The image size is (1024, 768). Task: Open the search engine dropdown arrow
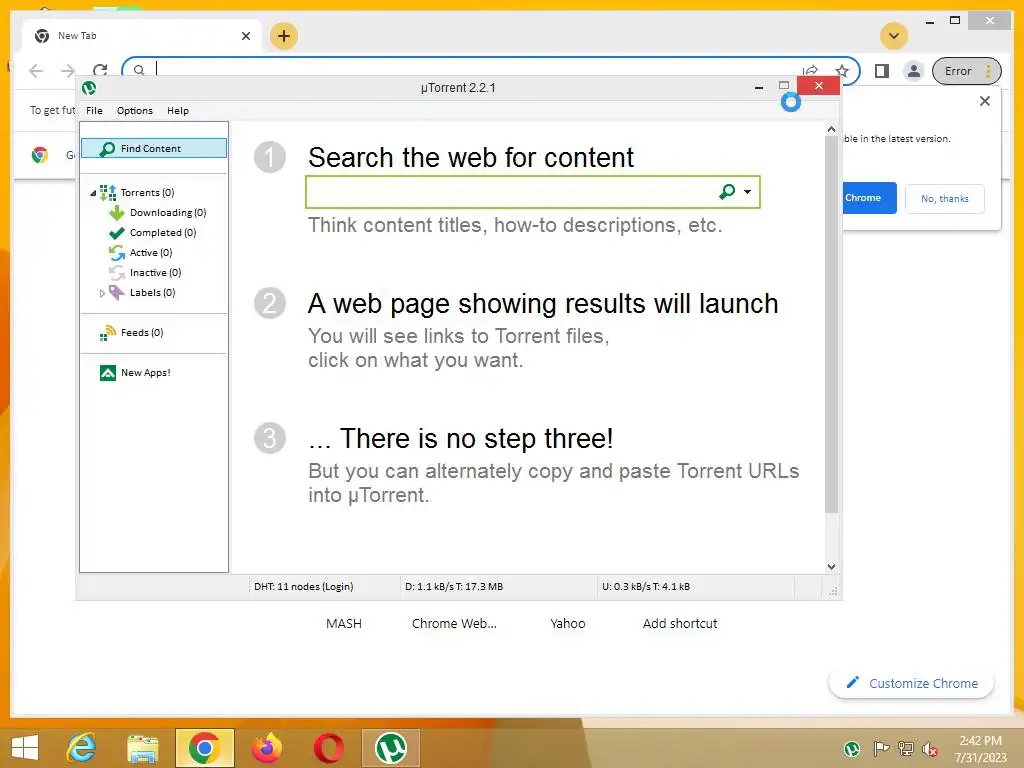pos(747,192)
